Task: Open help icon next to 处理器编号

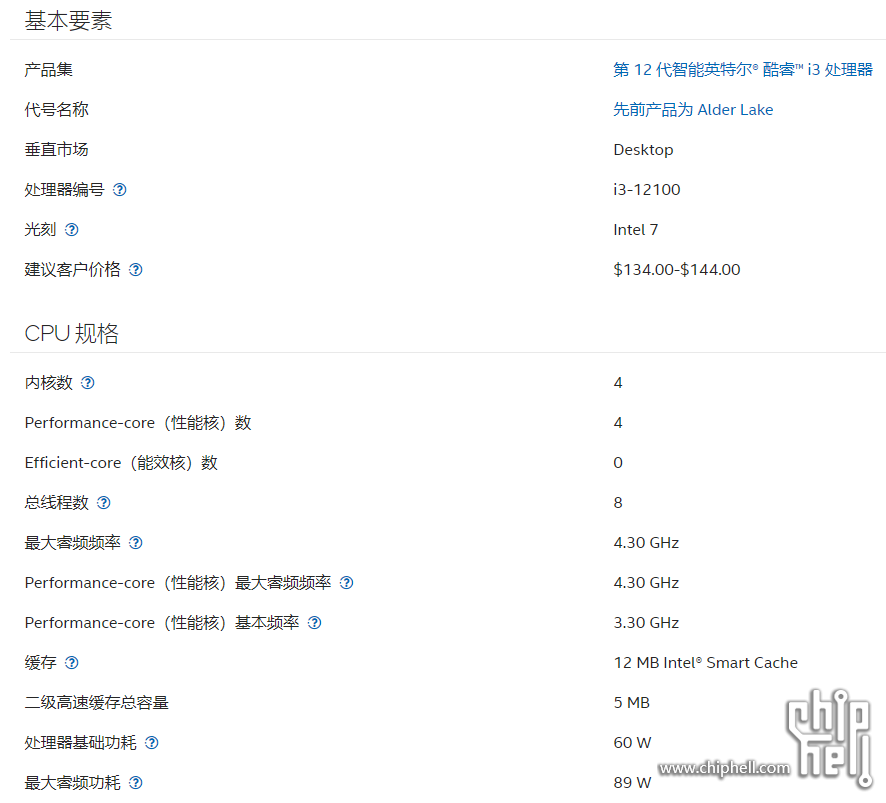Action: [x=119, y=190]
